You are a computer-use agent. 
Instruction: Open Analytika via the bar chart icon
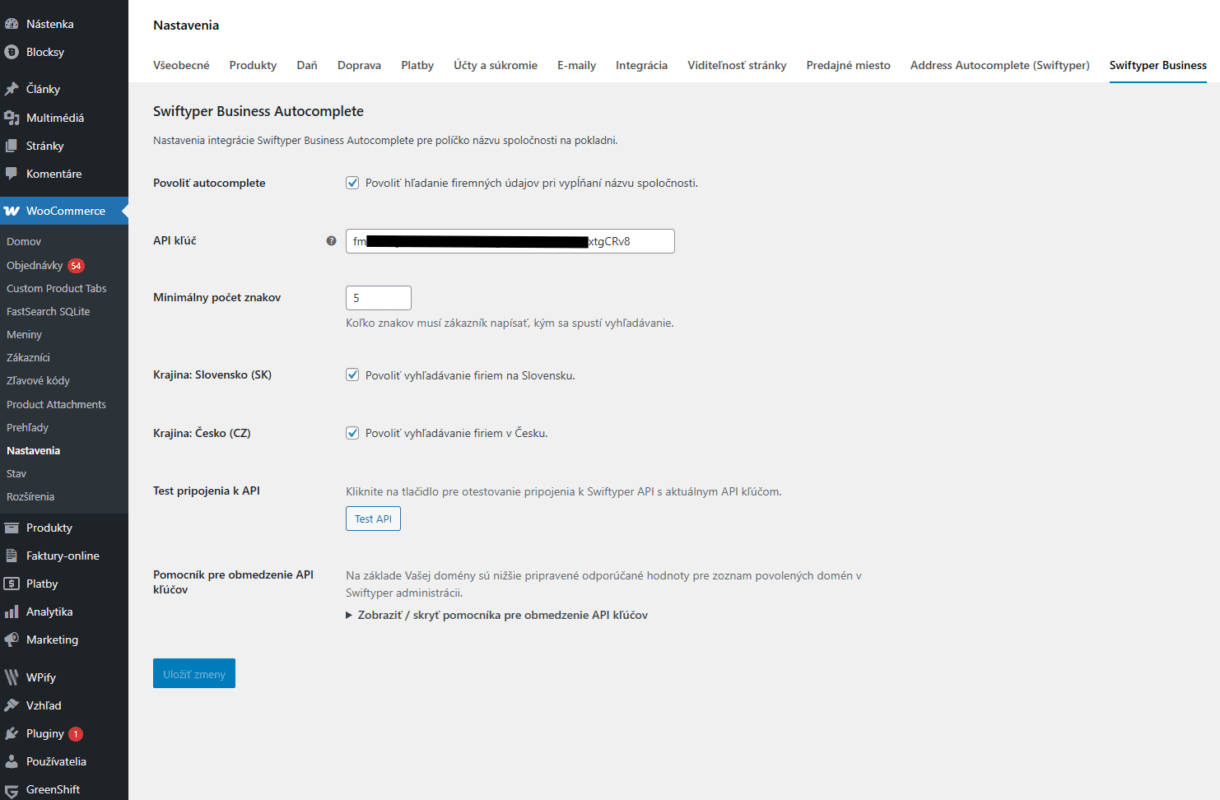pos(12,612)
